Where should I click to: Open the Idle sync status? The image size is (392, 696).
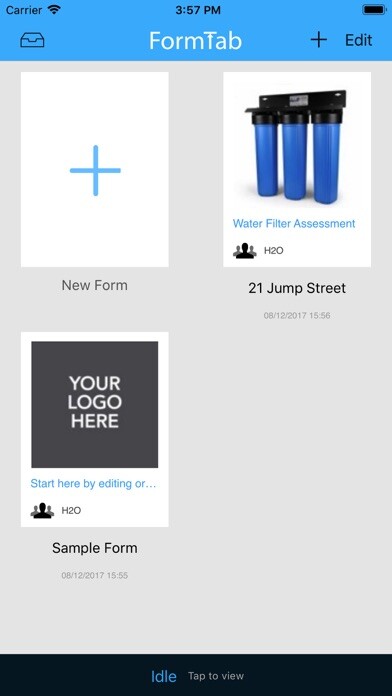click(x=164, y=676)
